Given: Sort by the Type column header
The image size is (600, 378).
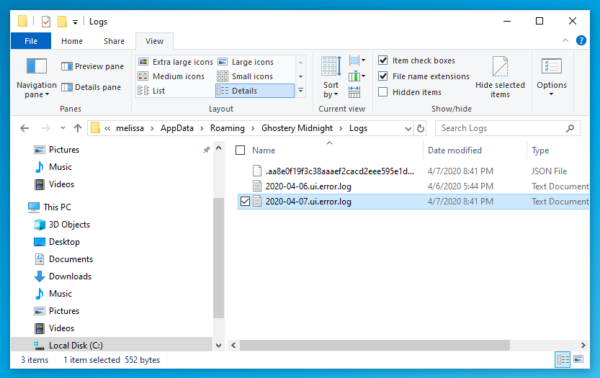Looking at the screenshot, I should click(540, 150).
